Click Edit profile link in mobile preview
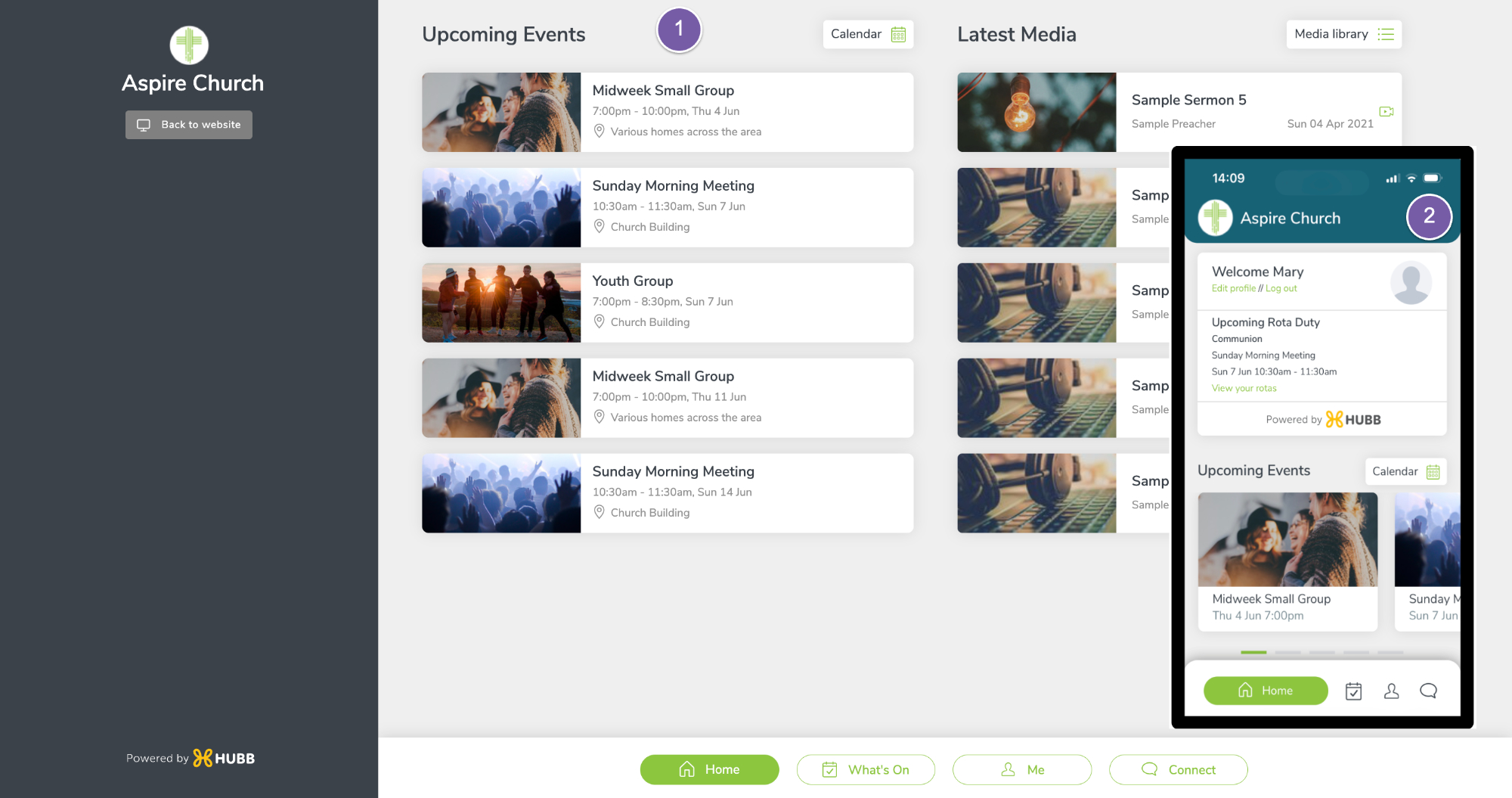Screen dimensions: 1512x798 point(1233,288)
